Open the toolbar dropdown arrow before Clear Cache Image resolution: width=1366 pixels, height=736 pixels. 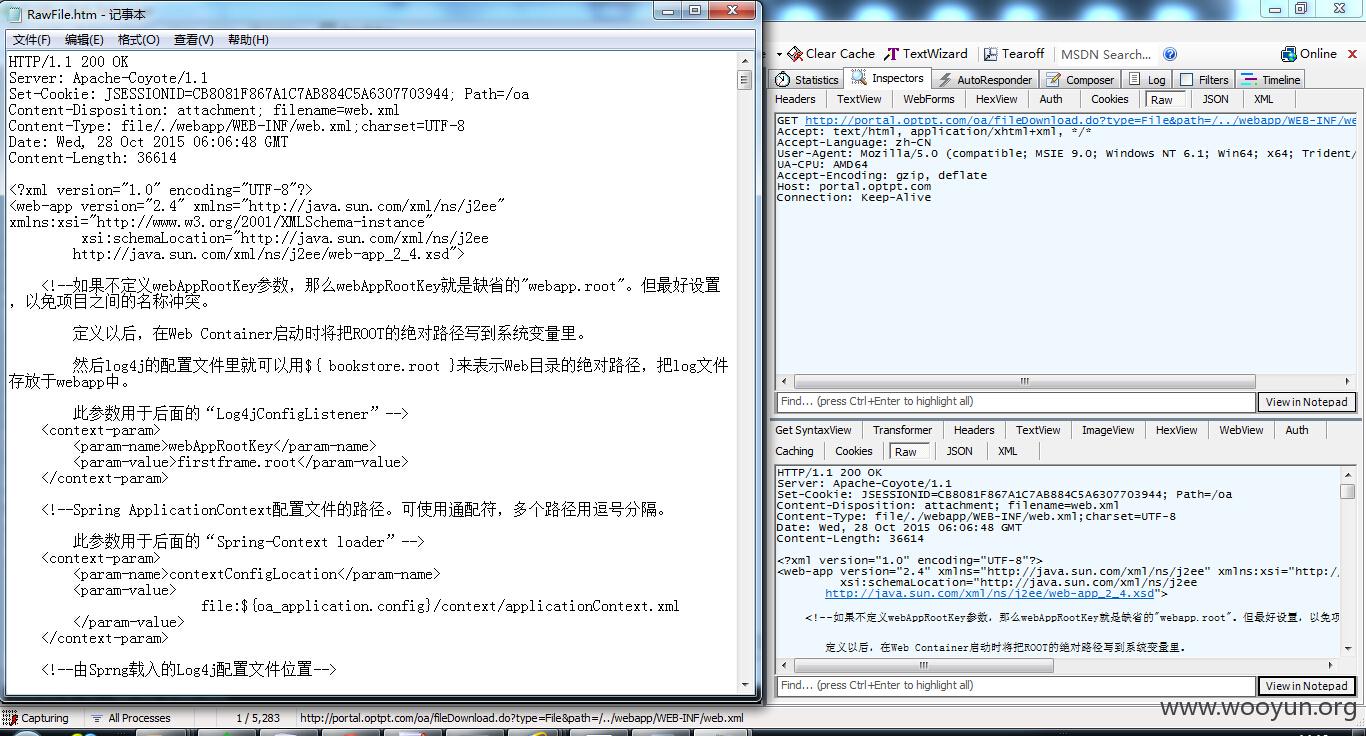778,54
